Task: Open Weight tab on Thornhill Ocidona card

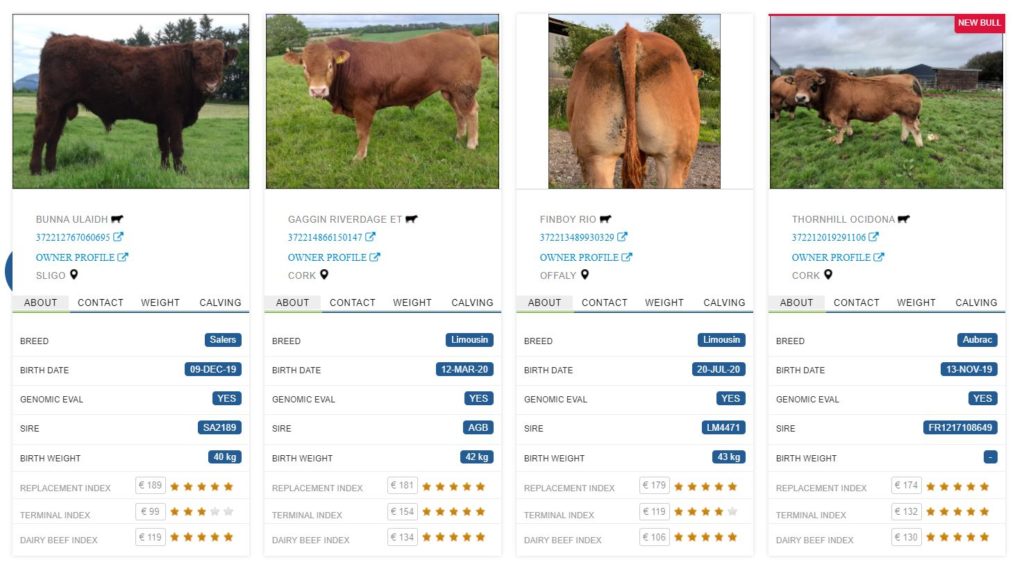Action: (x=916, y=303)
